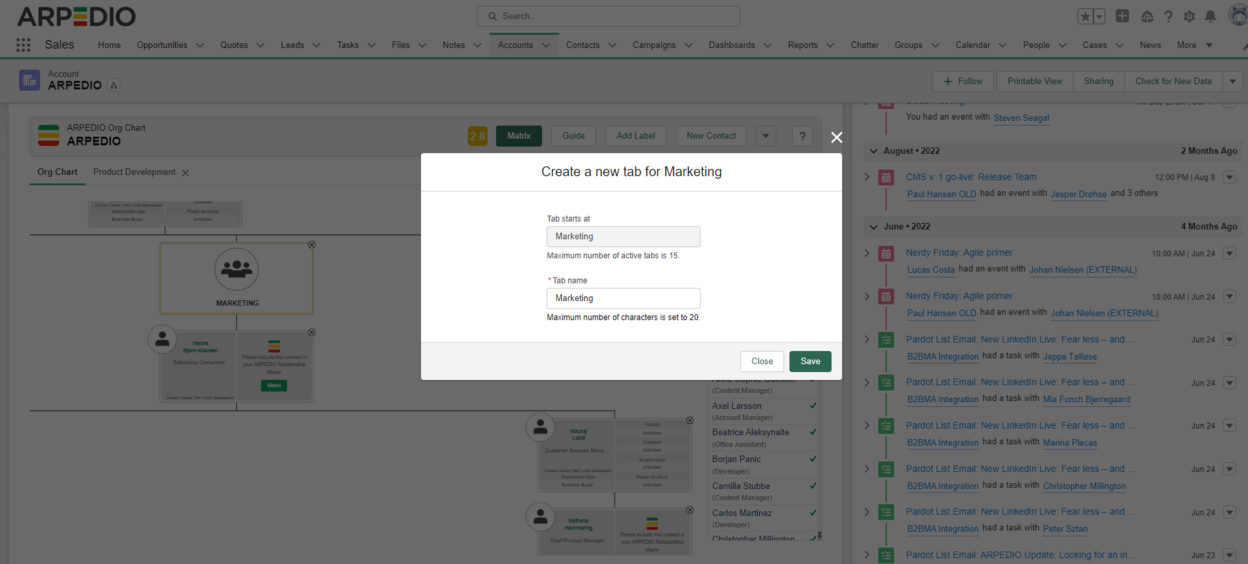Click the global Search box

tap(608, 16)
